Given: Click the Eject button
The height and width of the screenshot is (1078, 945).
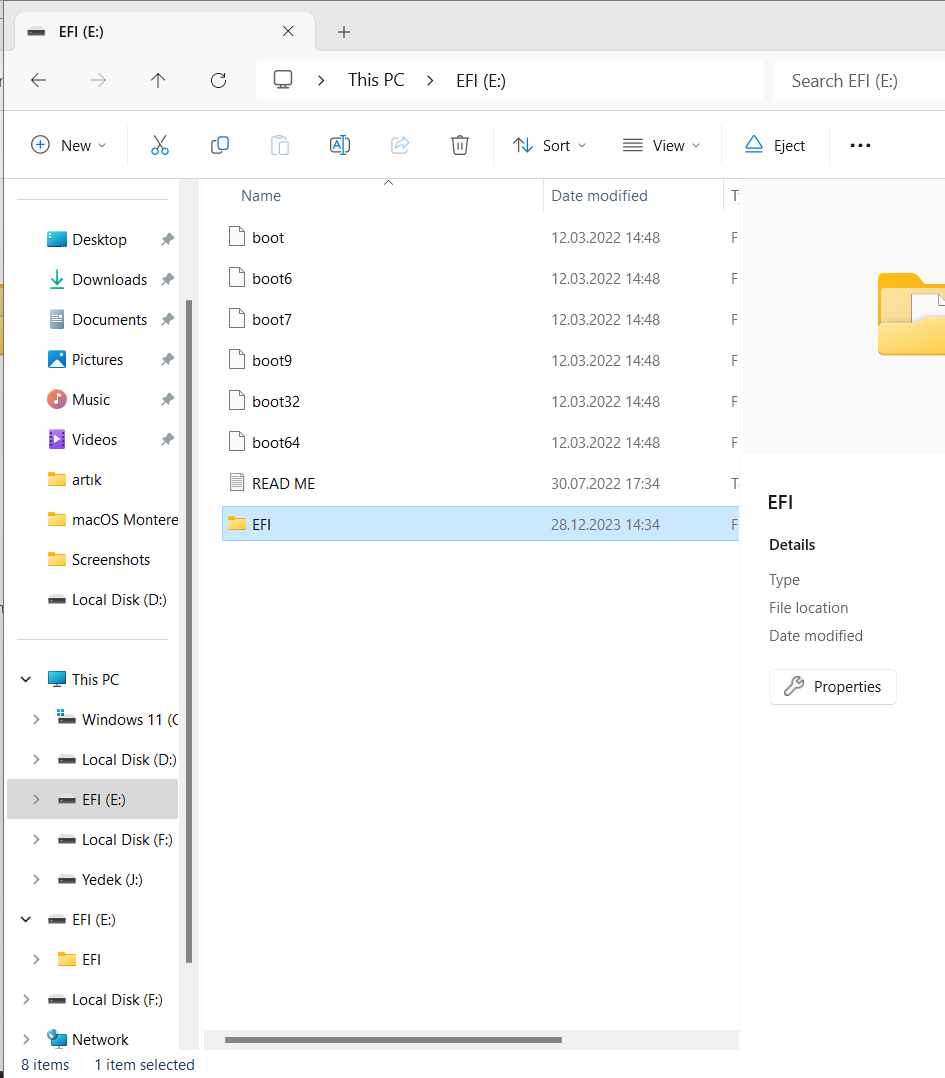Looking at the screenshot, I should [775, 145].
